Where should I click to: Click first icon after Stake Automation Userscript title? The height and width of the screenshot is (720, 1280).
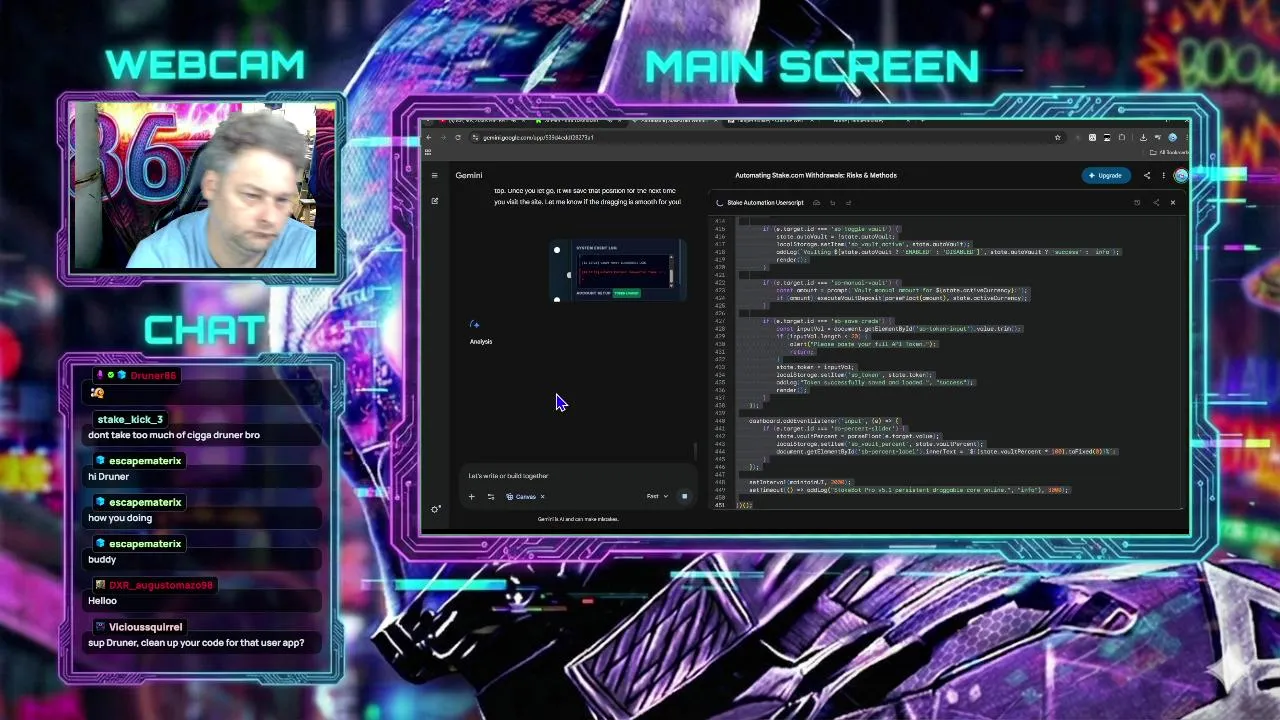pos(816,203)
